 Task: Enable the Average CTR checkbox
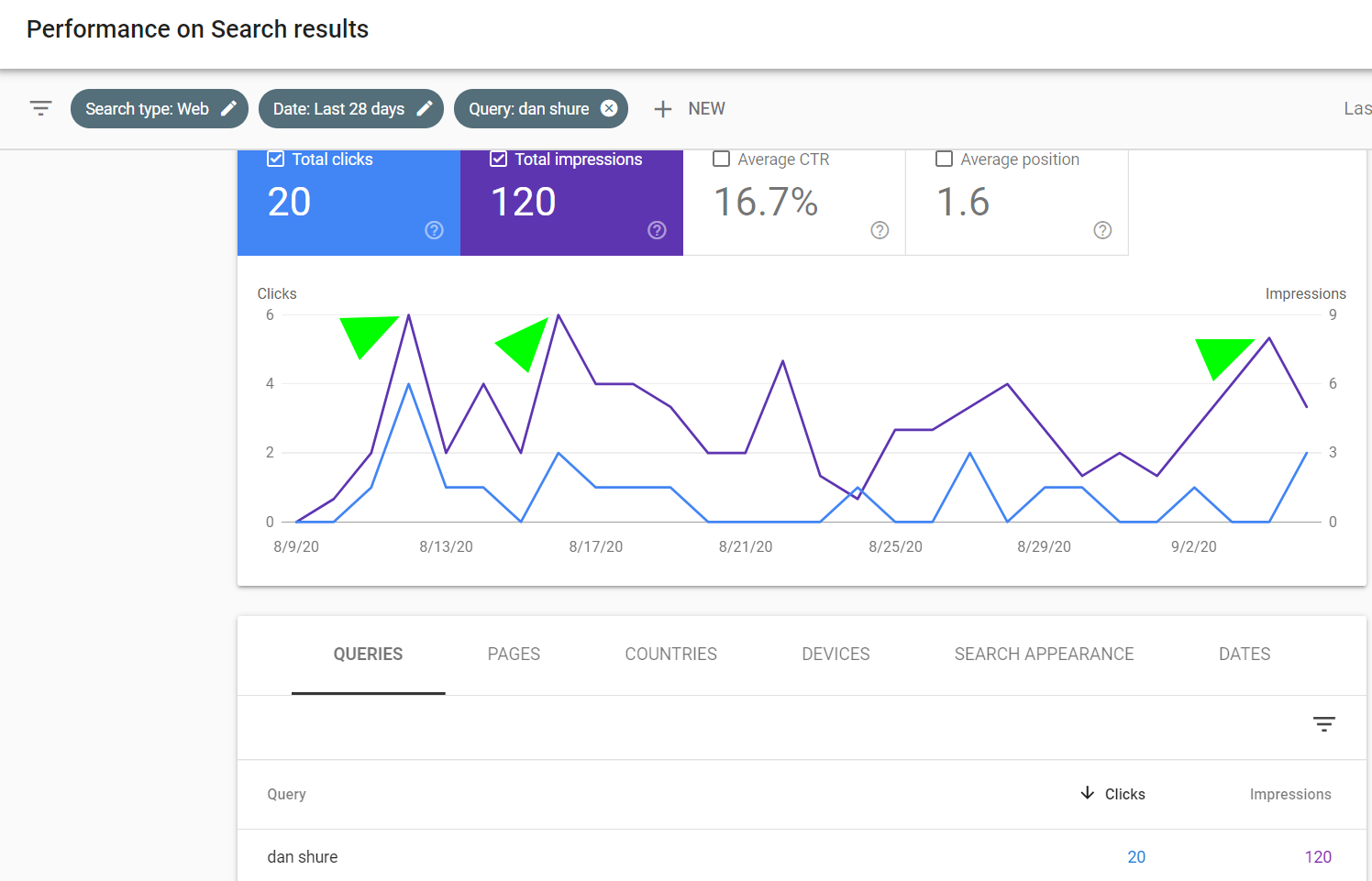(722, 159)
